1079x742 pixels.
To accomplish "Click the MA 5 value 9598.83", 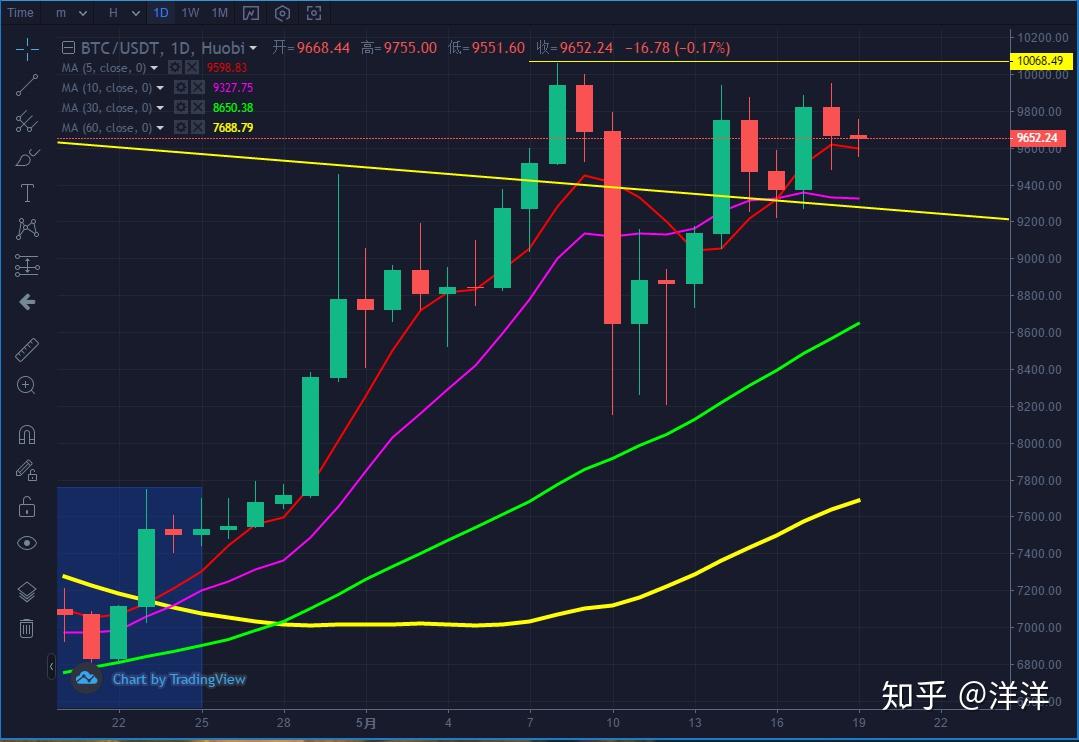I will (x=226, y=67).
